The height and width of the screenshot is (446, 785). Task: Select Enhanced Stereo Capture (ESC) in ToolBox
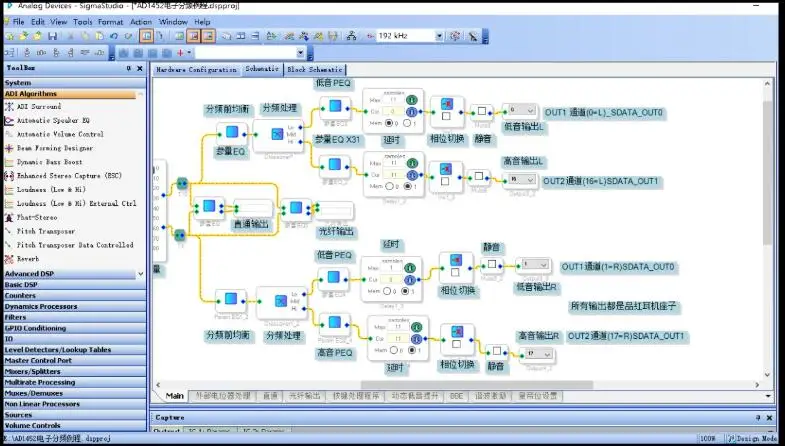click(x=69, y=176)
